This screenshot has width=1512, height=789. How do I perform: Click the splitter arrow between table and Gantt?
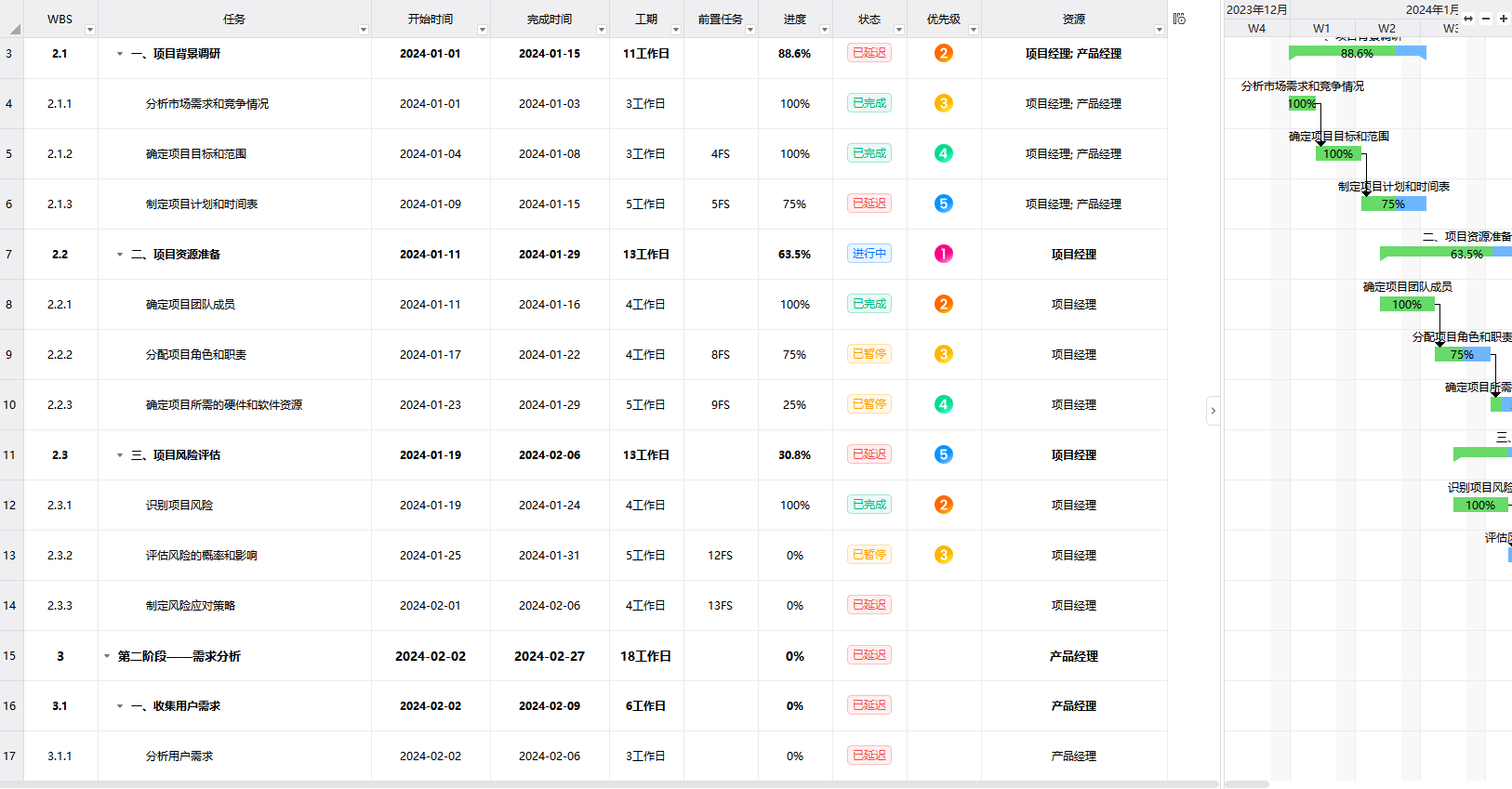(x=1213, y=411)
